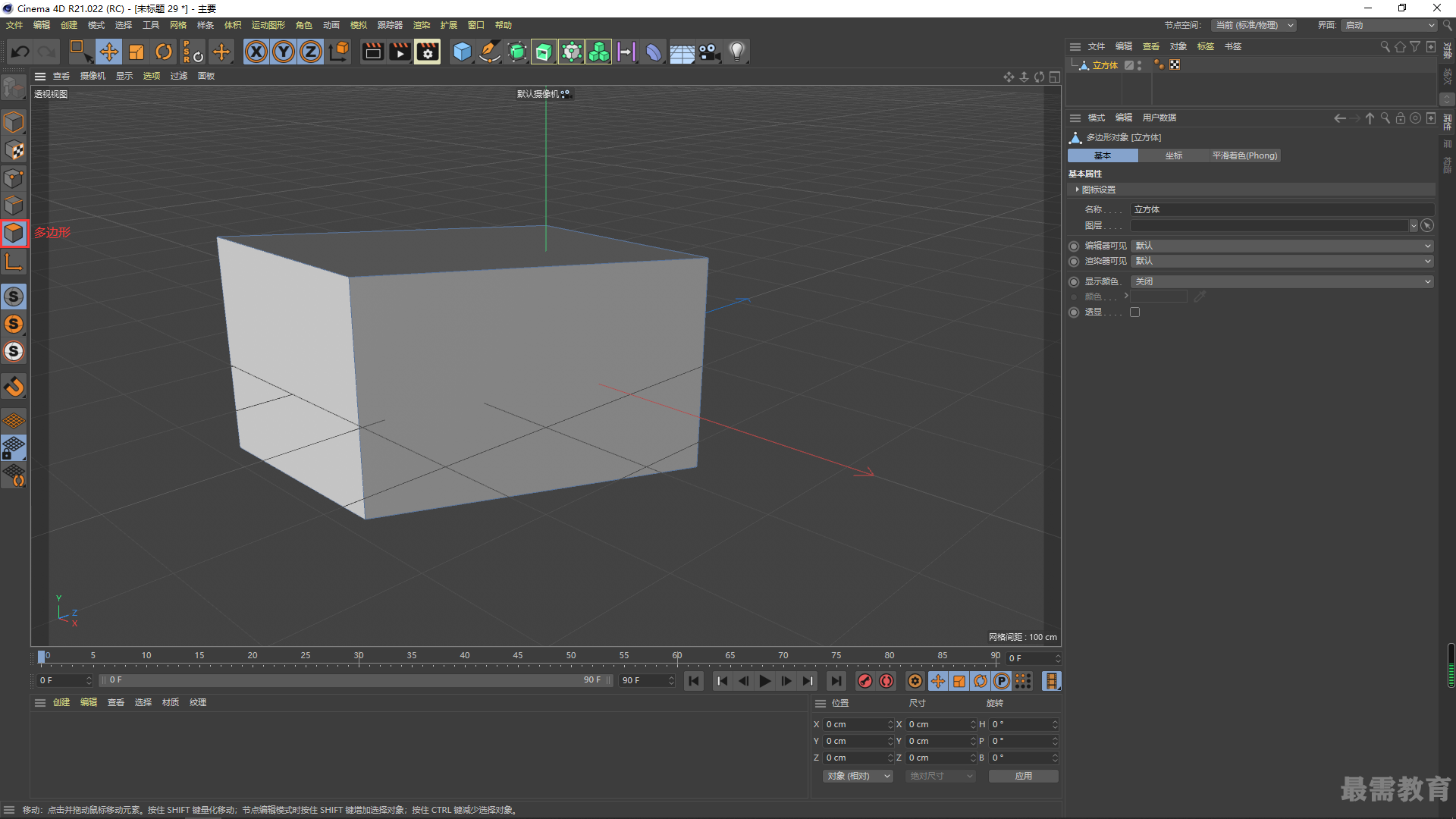Open the extrude generator icon
1456x819 pixels.
point(544,52)
